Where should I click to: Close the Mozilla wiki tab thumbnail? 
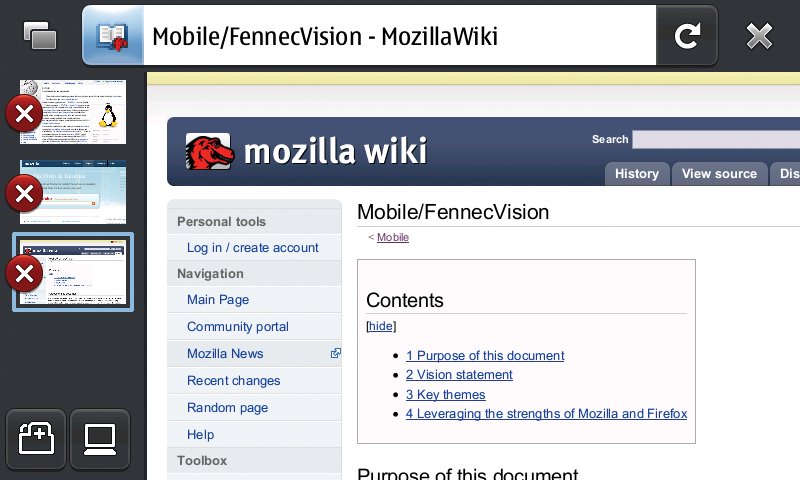24,274
